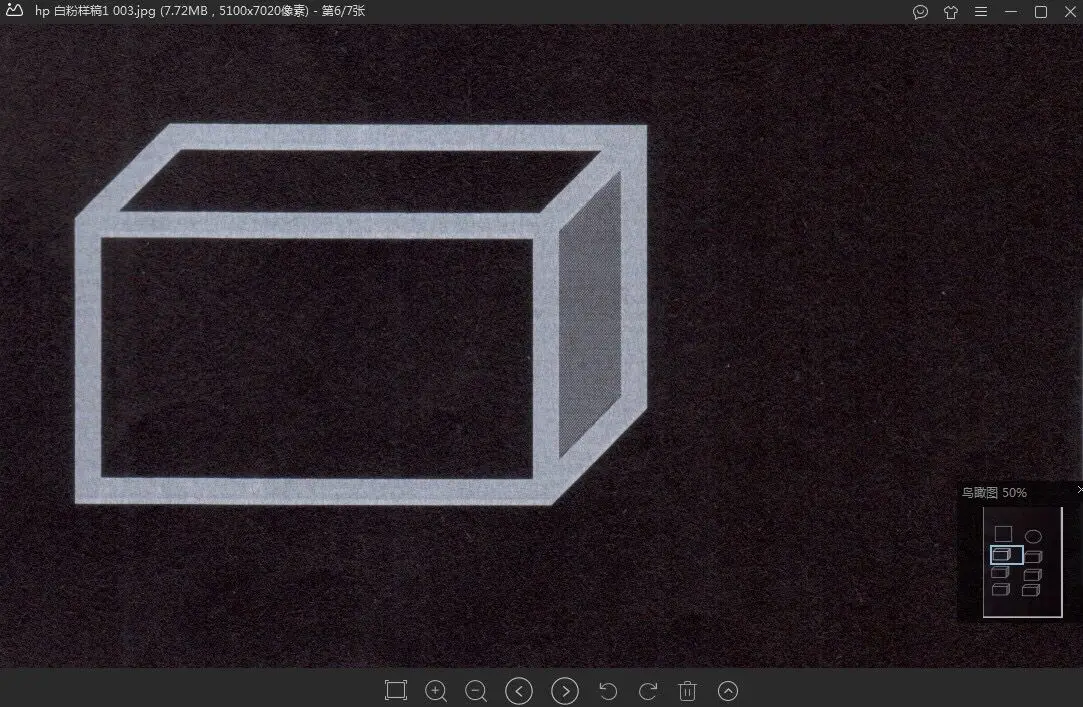Open the main hamburger menu
The image size is (1083, 707).
pos(981,12)
